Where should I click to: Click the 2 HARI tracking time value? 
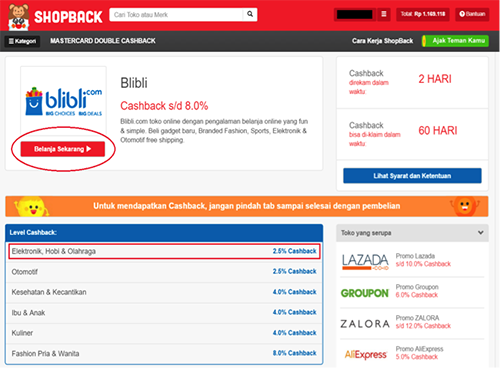coord(435,79)
